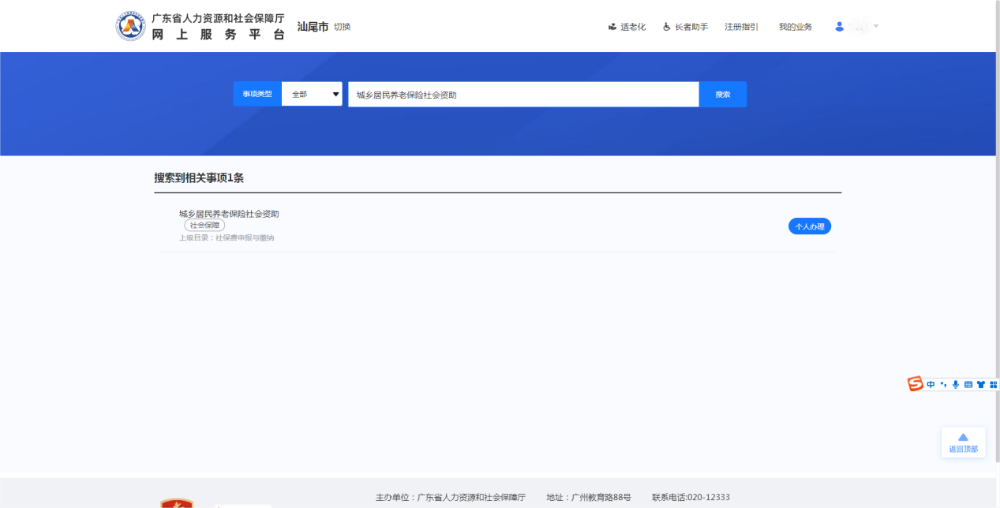Click the Sogou input method S logo
The width and height of the screenshot is (1000, 508).
point(915,384)
